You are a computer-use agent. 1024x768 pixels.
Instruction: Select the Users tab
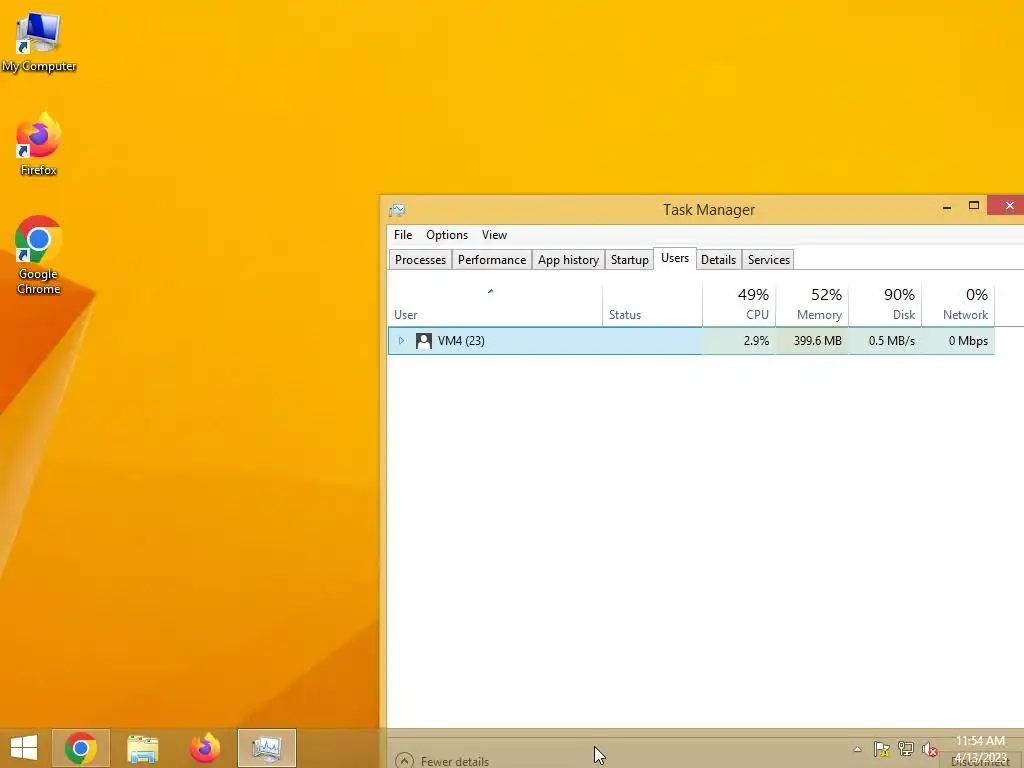coord(675,258)
